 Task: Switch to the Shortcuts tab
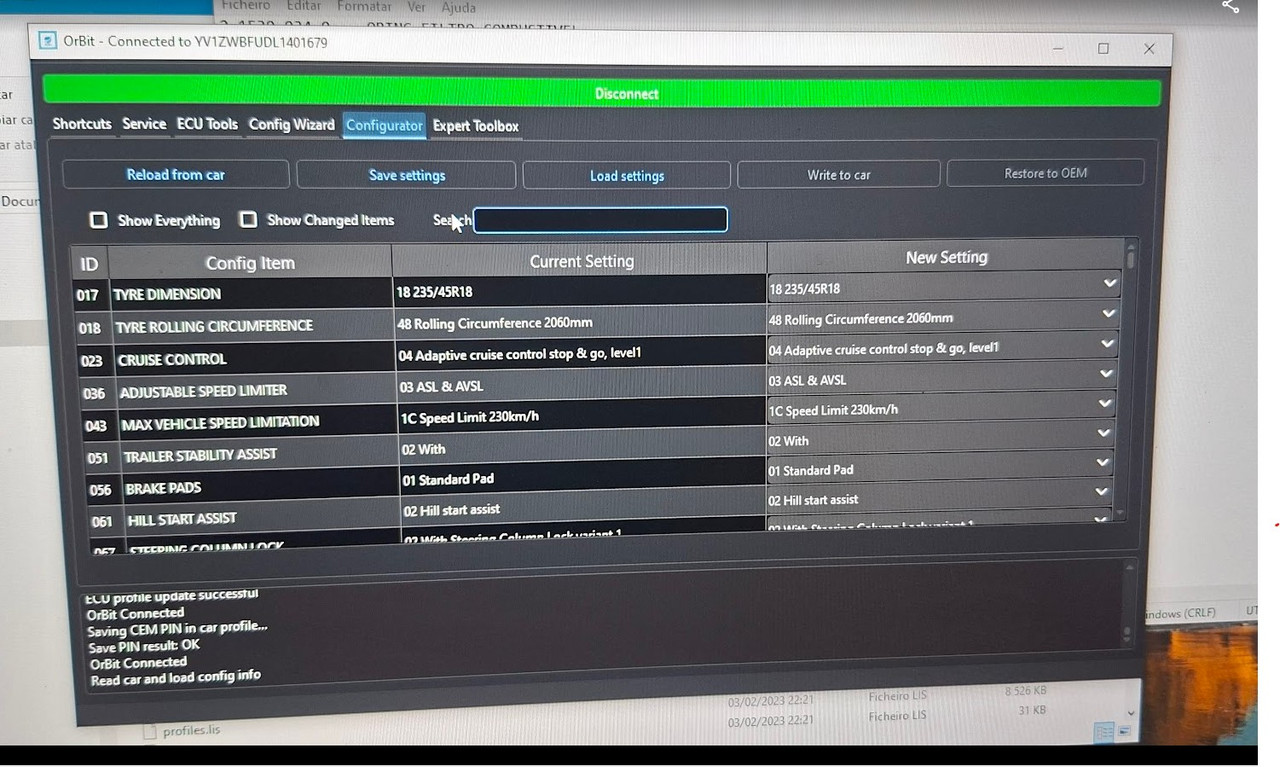82,124
